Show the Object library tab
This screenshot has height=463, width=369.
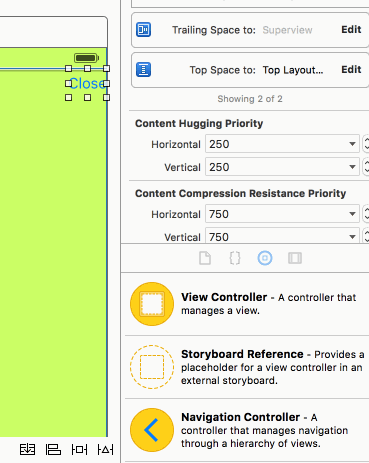coord(265,258)
